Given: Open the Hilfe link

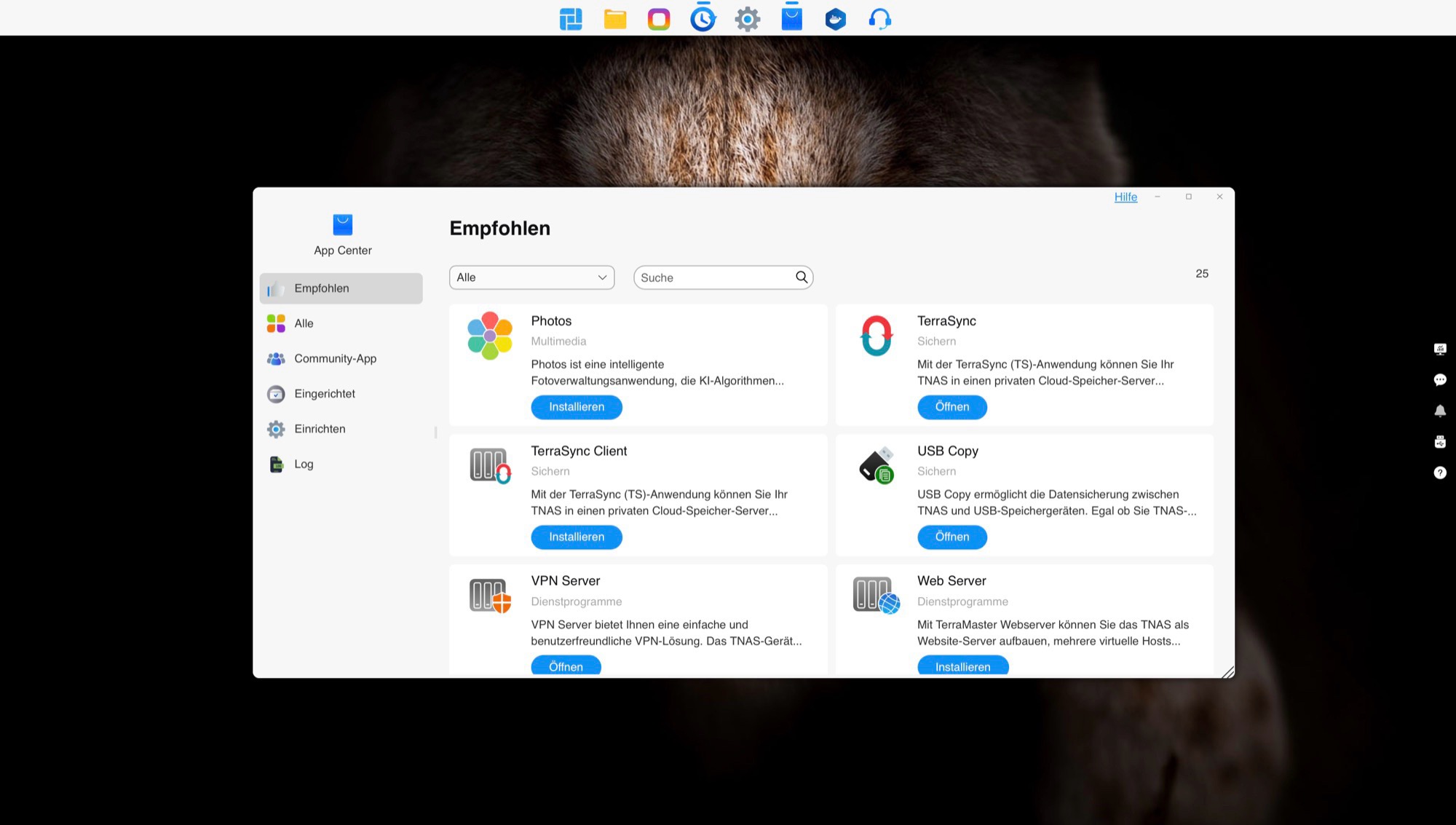Looking at the screenshot, I should point(1125,197).
